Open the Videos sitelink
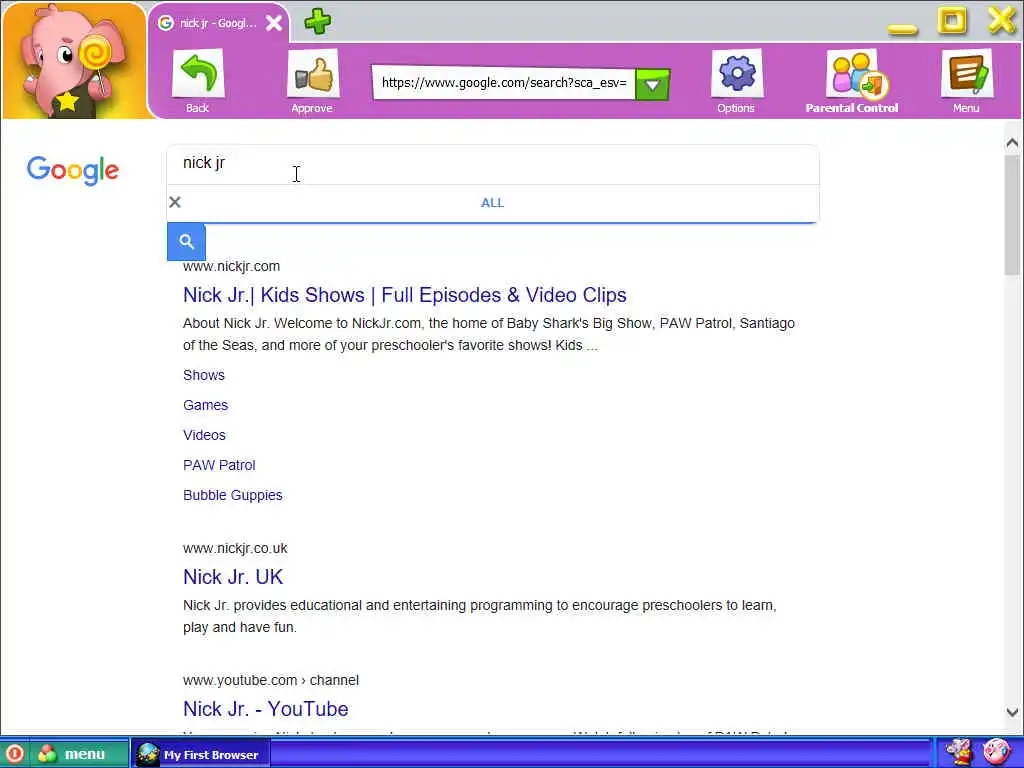 (x=204, y=436)
